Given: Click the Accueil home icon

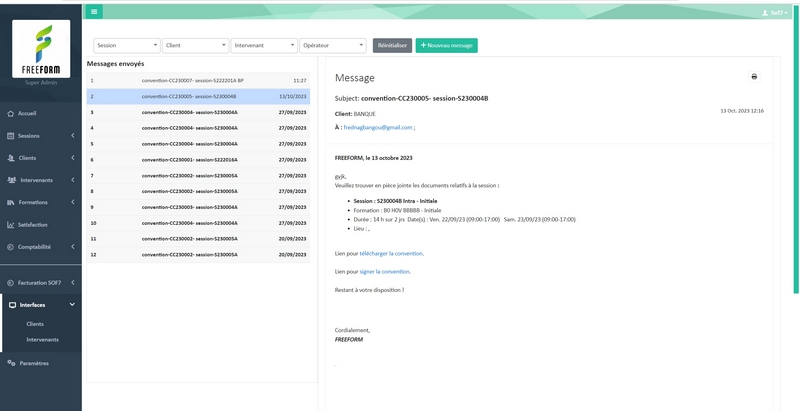Looking at the screenshot, I should click(x=11, y=113).
